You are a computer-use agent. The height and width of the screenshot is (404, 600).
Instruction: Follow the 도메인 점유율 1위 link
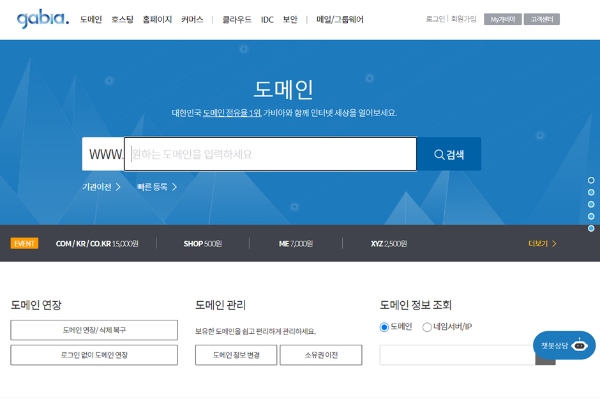pos(232,113)
